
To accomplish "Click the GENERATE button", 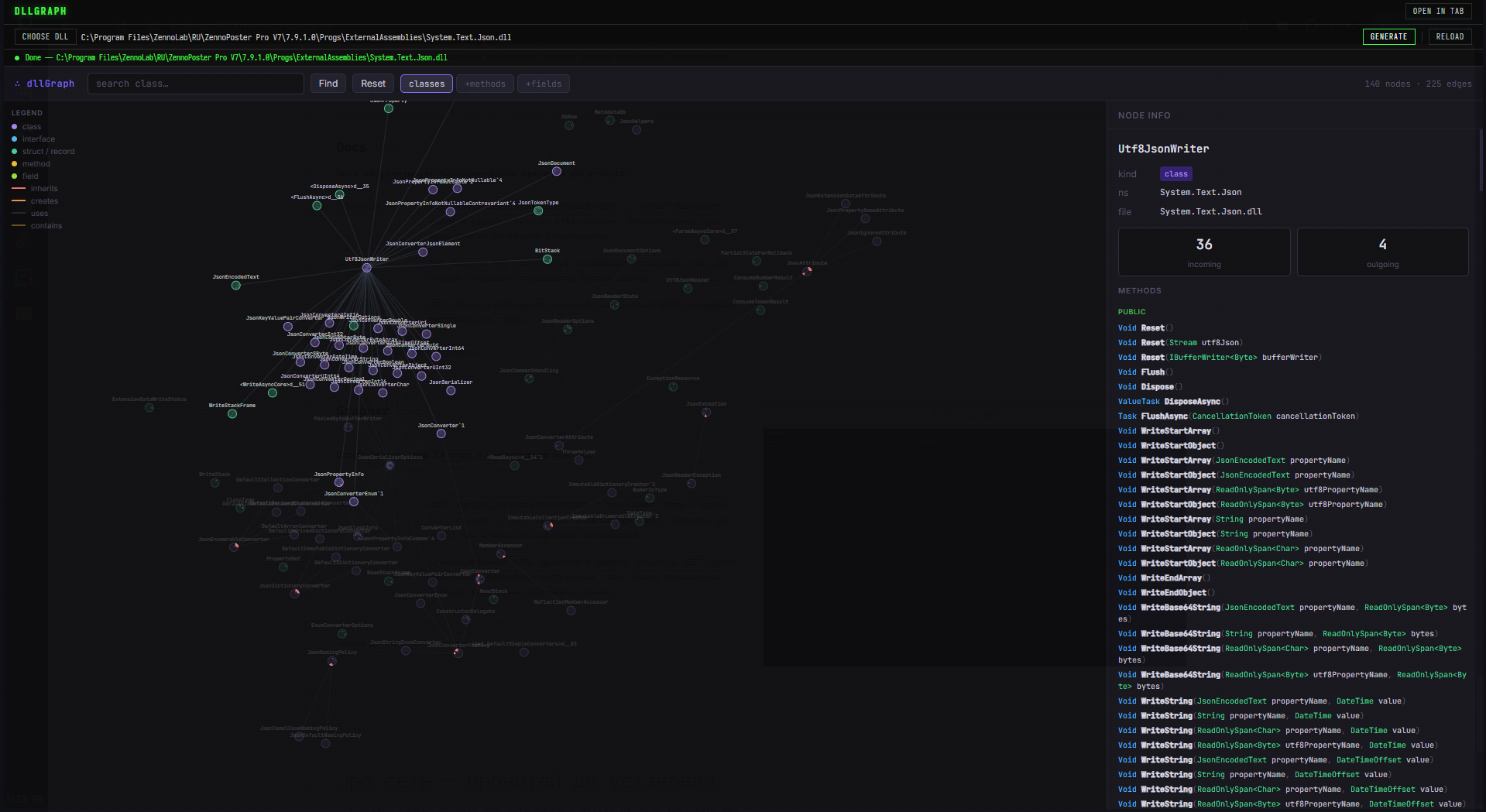I will 1388,36.
